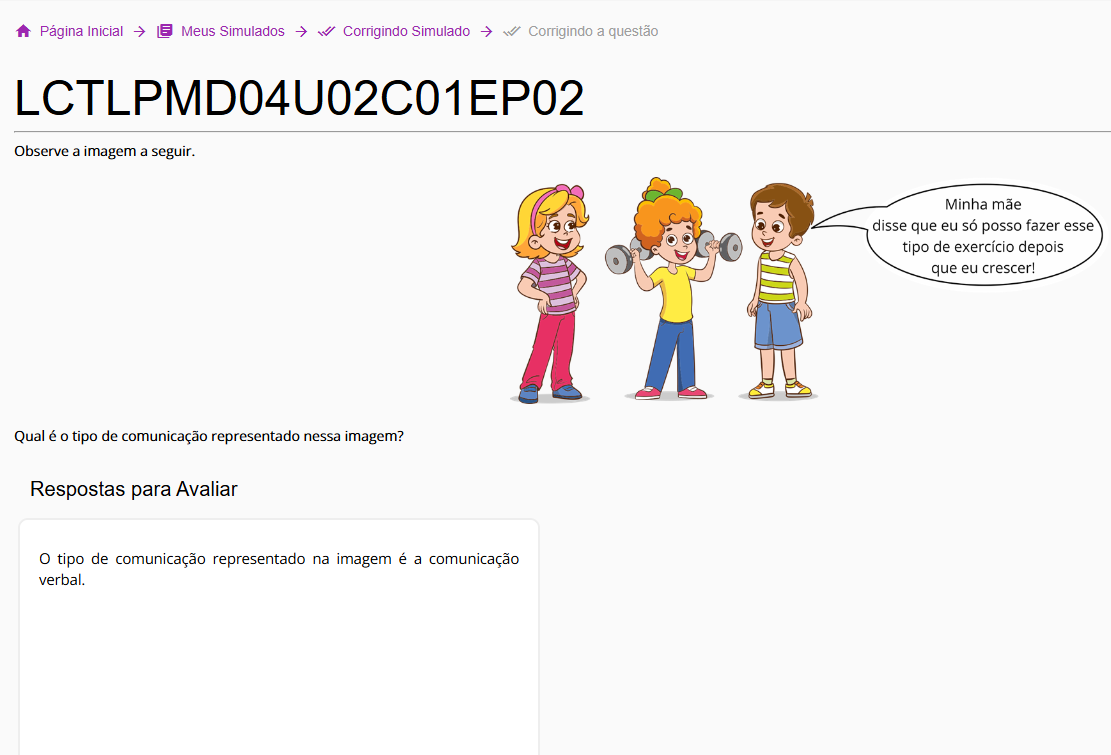Open the Meus Simulados breadcrumb link
Screen dimensions: 1111x755
[232, 31]
